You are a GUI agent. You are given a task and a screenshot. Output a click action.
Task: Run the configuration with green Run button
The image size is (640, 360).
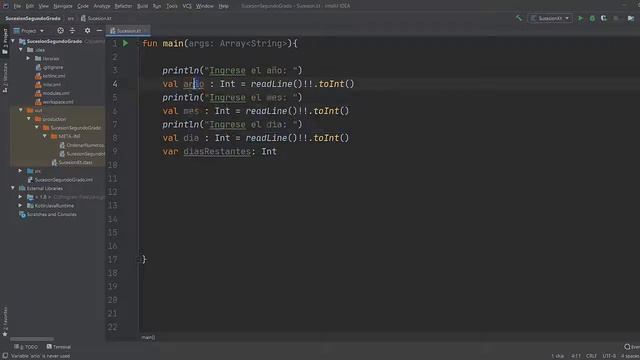coord(580,18)
